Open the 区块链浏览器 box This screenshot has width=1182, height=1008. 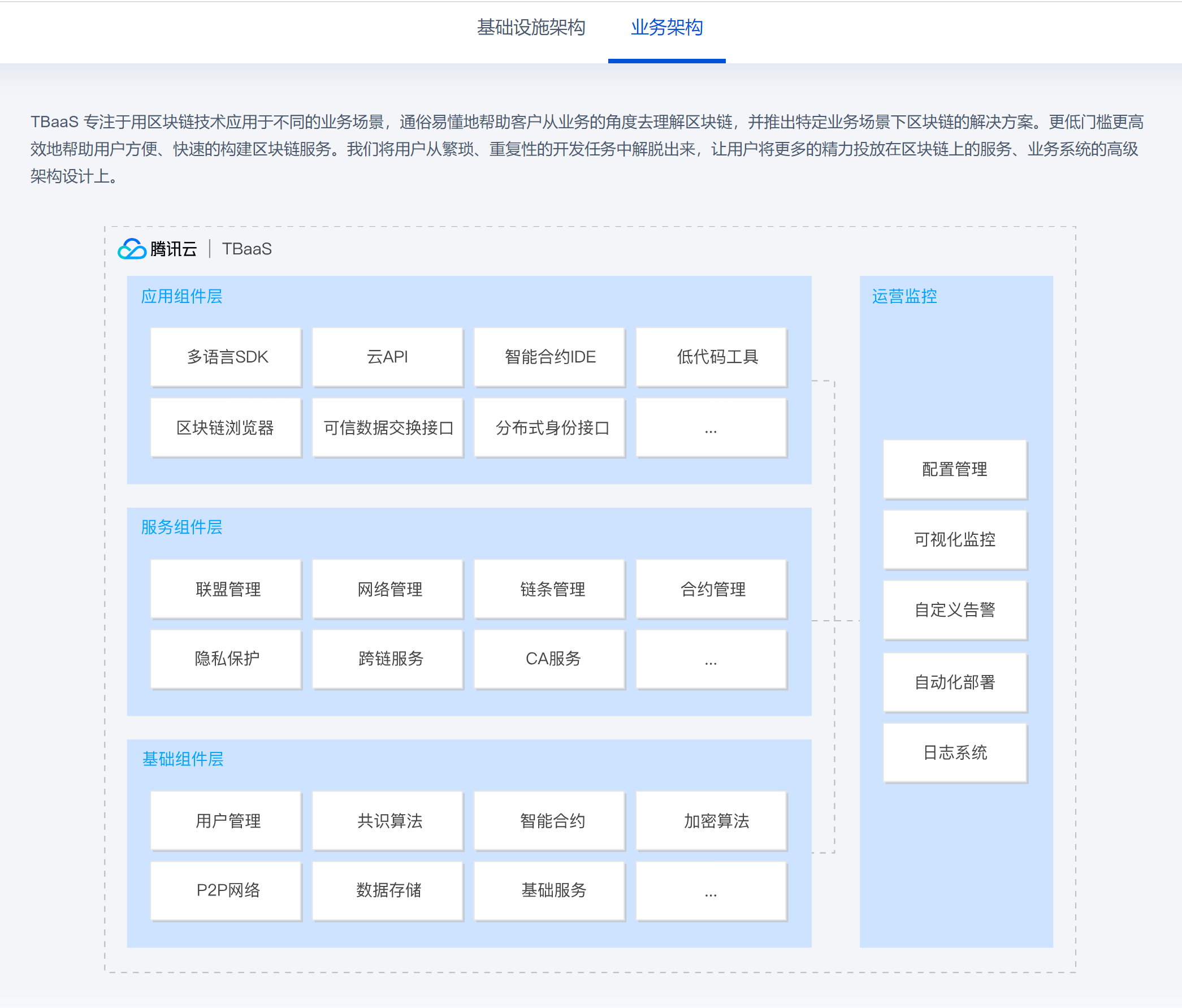click(226, 427)
